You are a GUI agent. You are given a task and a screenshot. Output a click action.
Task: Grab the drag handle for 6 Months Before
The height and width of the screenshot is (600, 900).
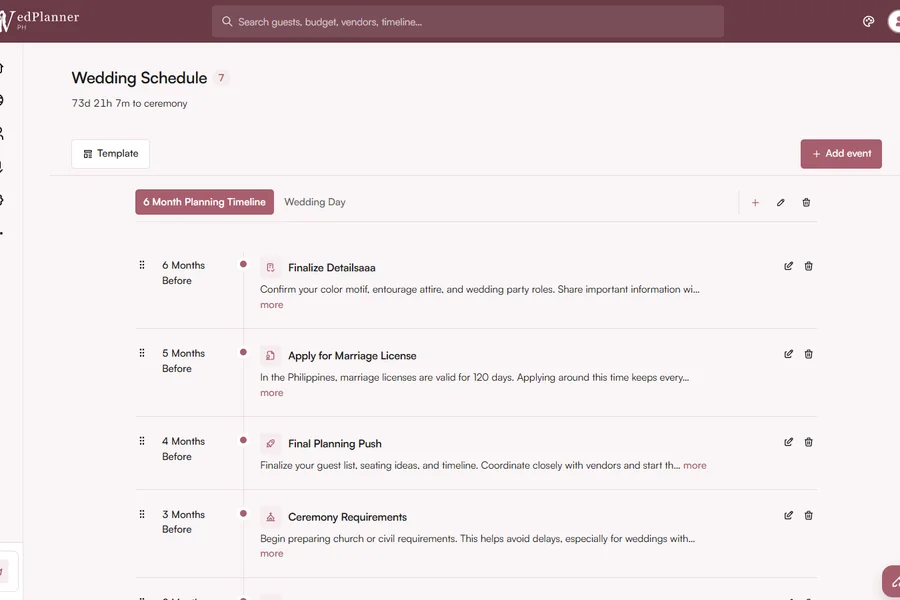142,265
